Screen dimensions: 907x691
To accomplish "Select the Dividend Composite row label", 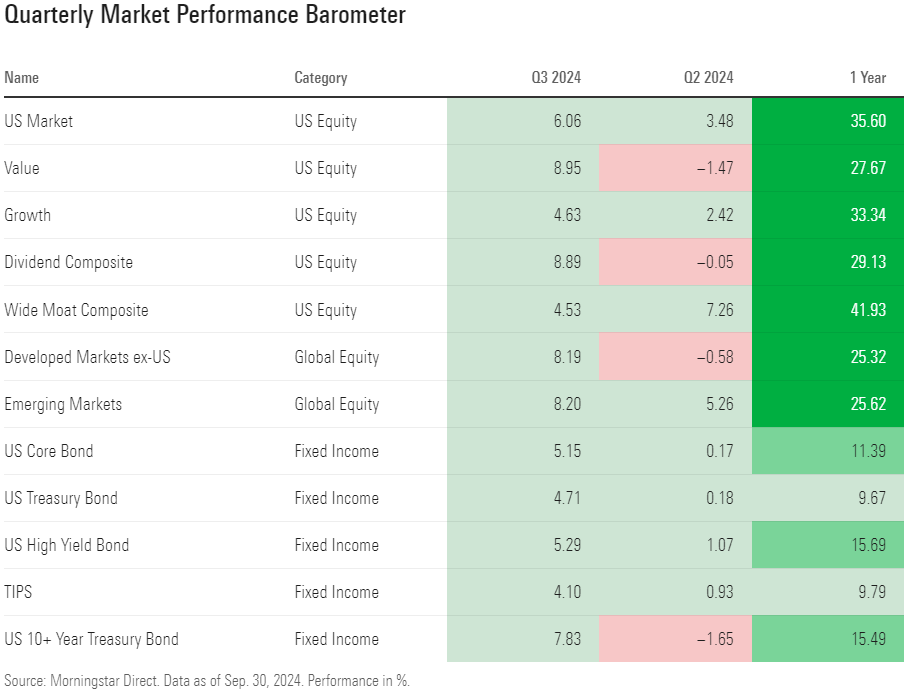I will [x=68, y=262].
